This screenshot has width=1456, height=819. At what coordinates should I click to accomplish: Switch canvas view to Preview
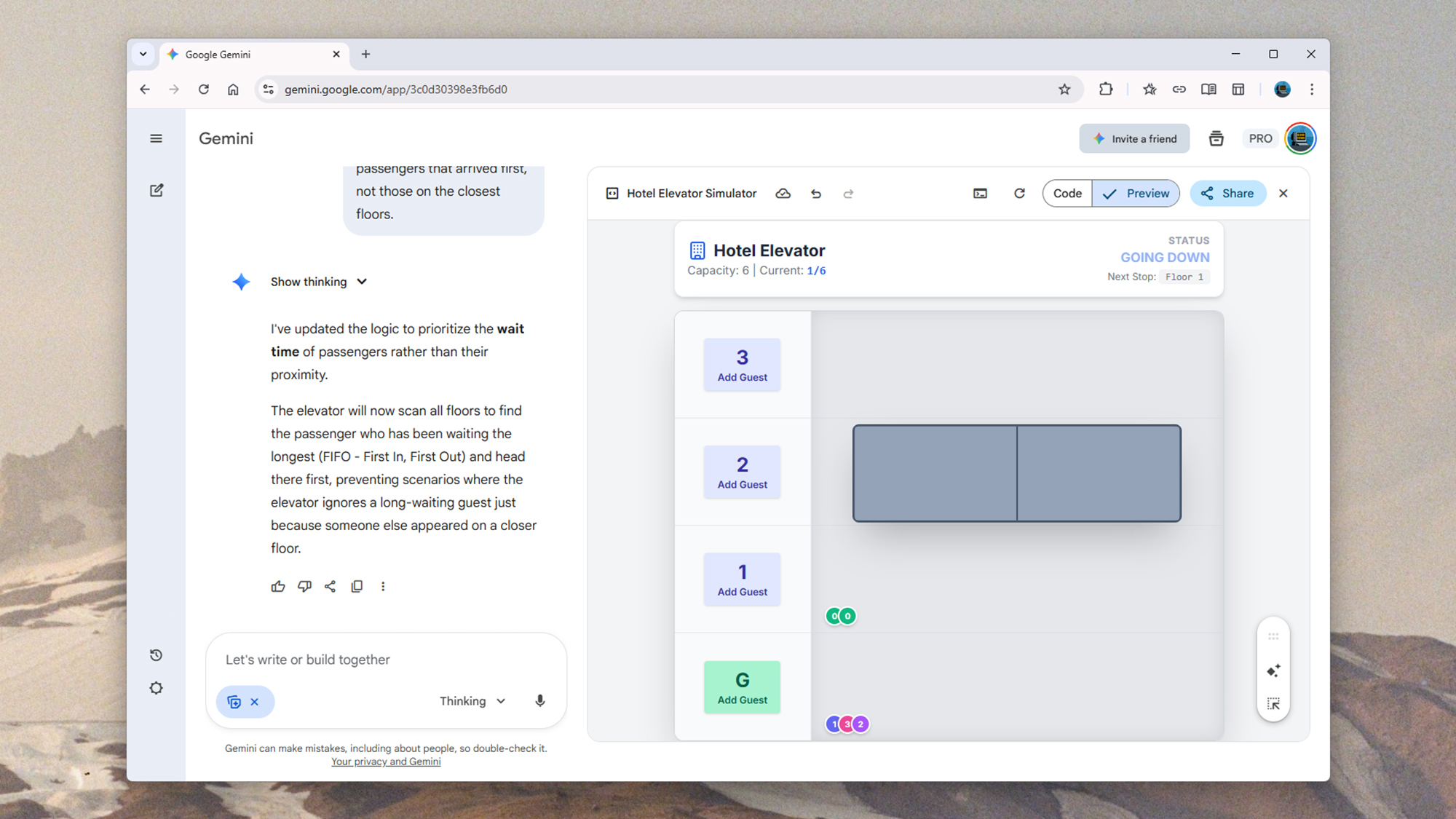(x=1136, y=194)
